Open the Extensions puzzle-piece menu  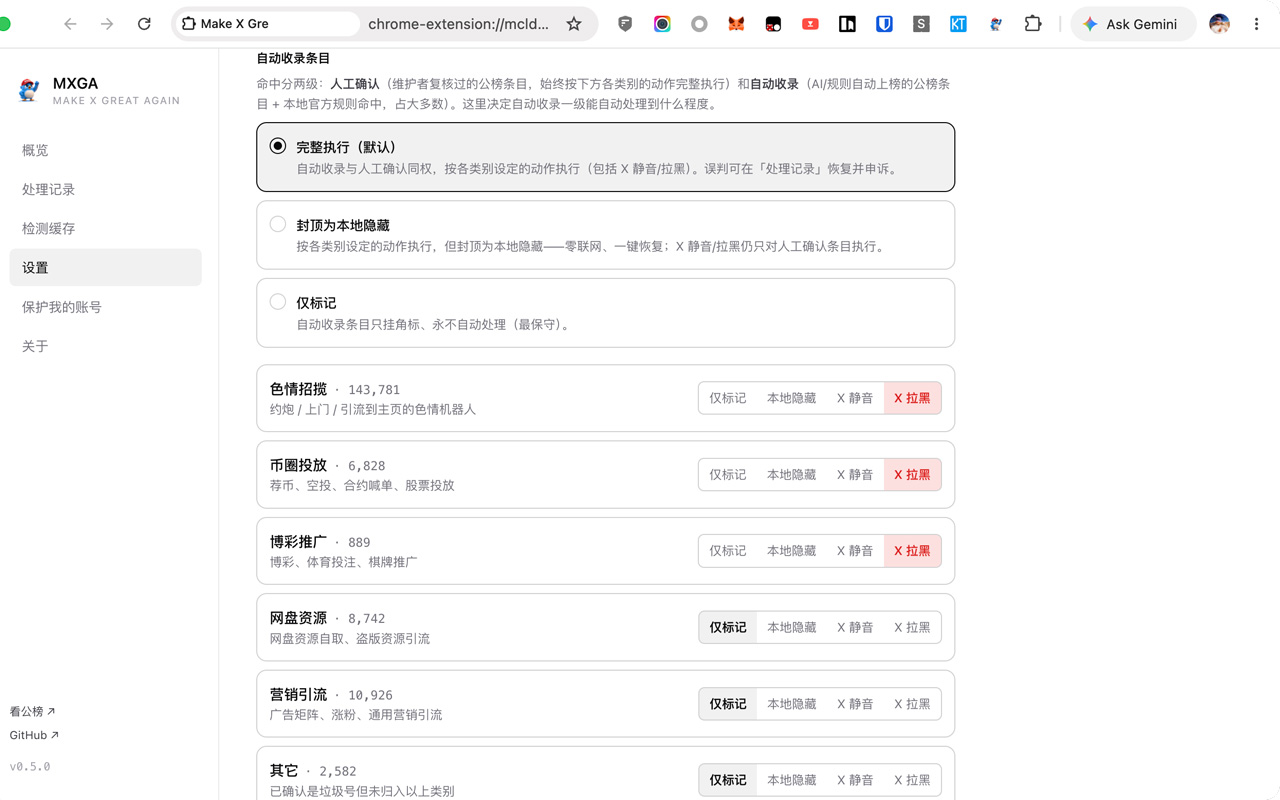(1033, 24)
